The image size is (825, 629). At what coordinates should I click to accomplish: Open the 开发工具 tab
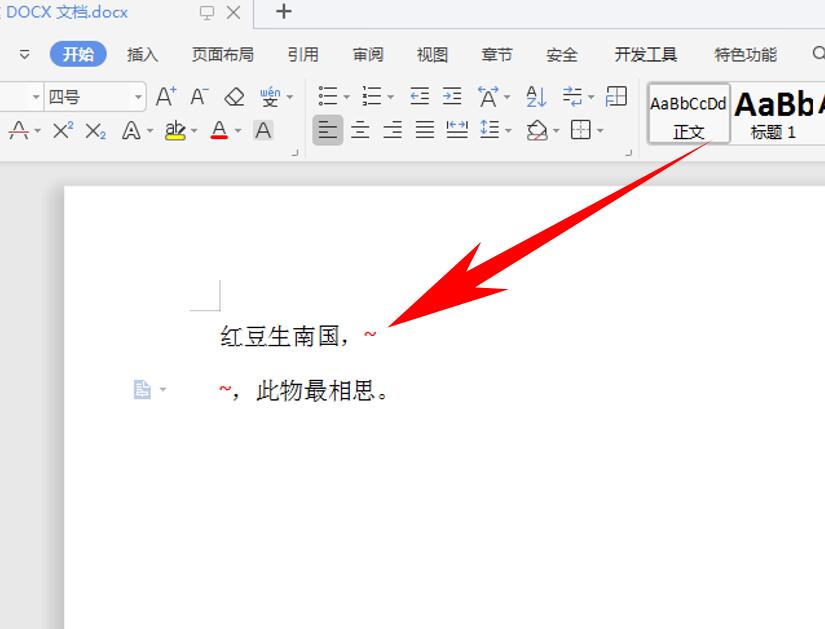tap(646, 54)
